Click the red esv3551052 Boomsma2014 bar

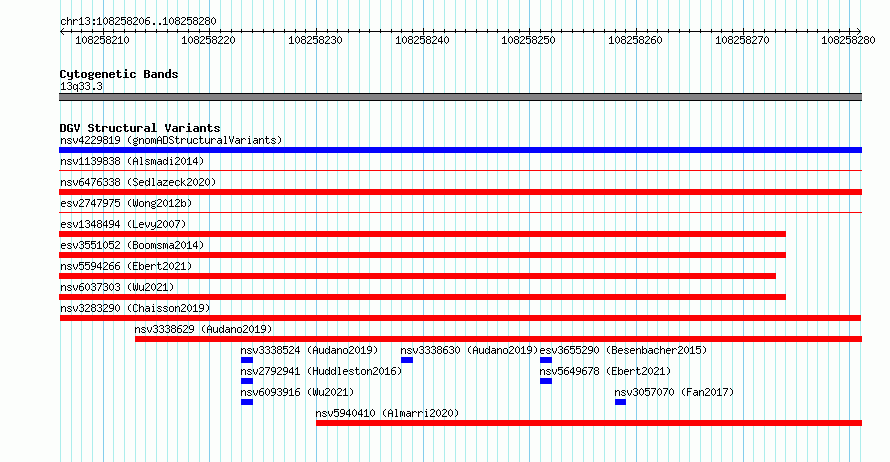422,255
